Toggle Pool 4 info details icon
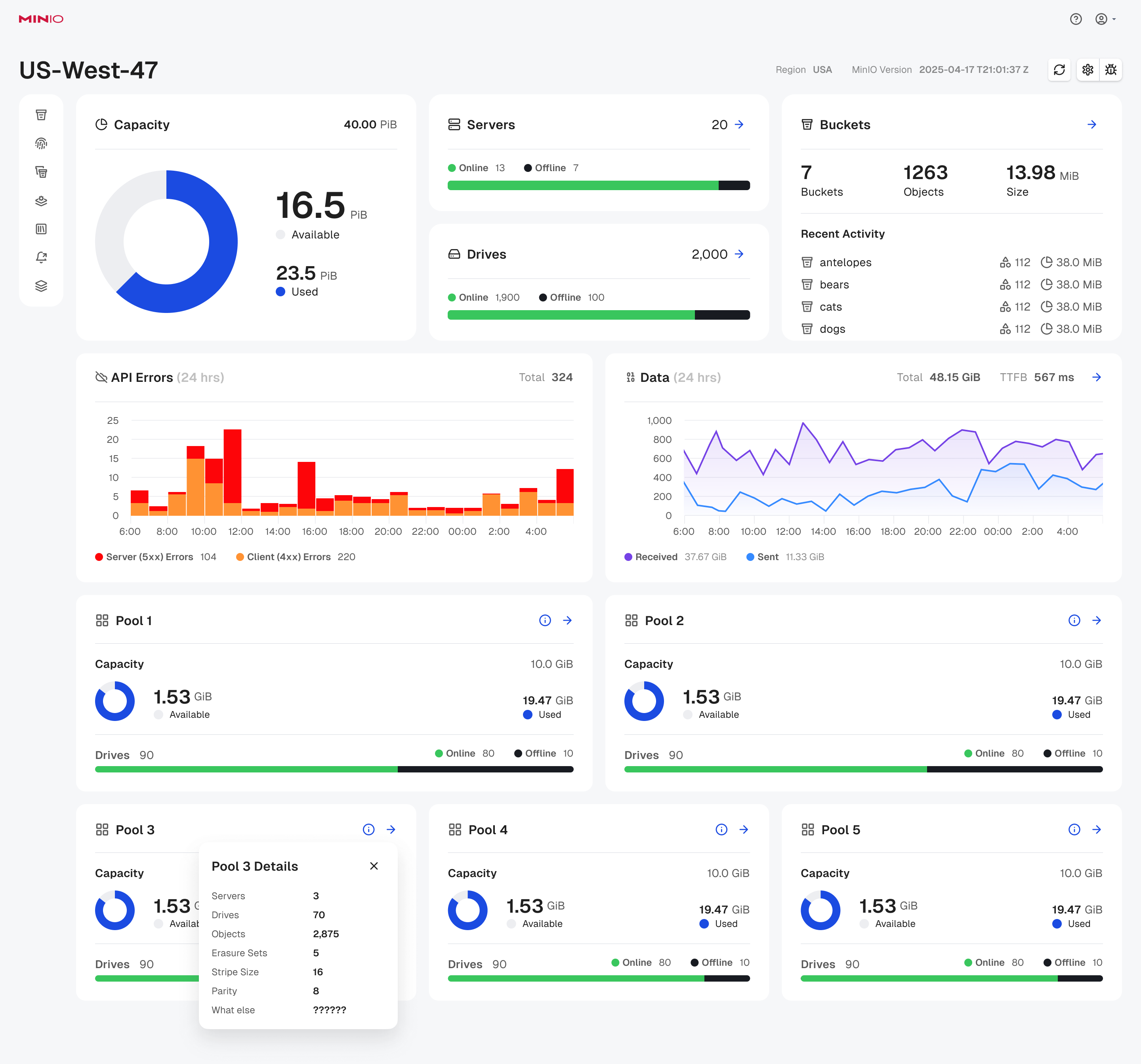 (x=721, y=829)
